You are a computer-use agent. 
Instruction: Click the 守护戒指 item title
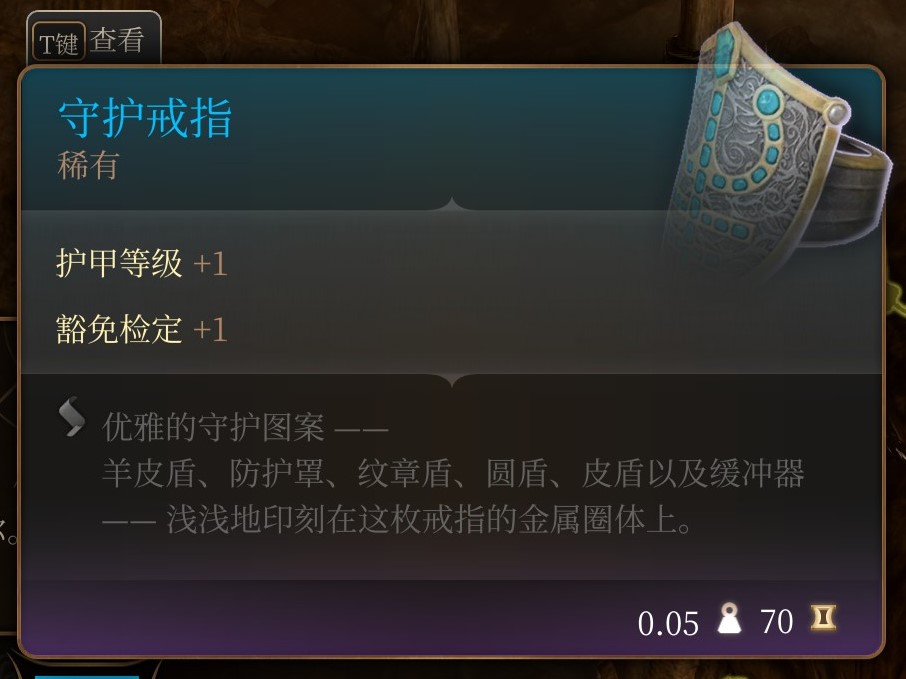pos(145,118)
